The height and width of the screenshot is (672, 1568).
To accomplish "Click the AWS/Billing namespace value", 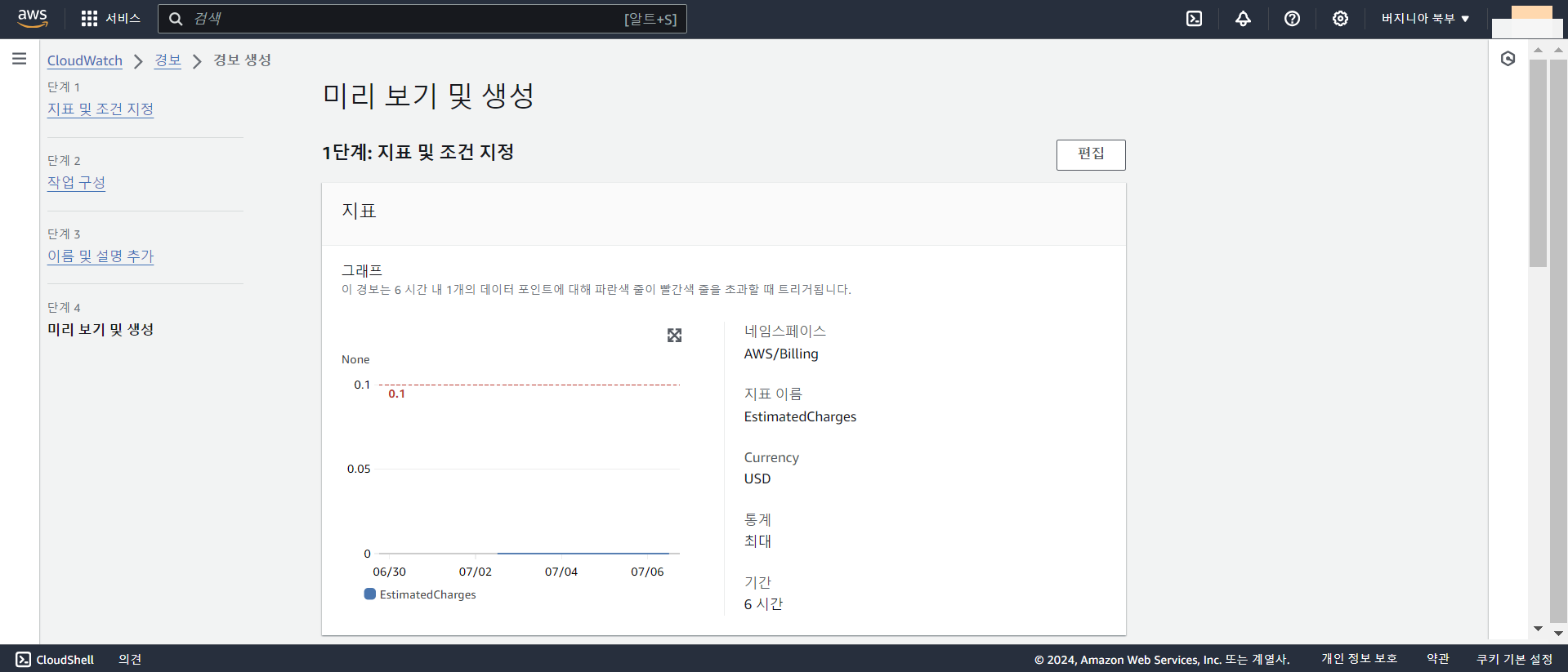I will [781, 354].
